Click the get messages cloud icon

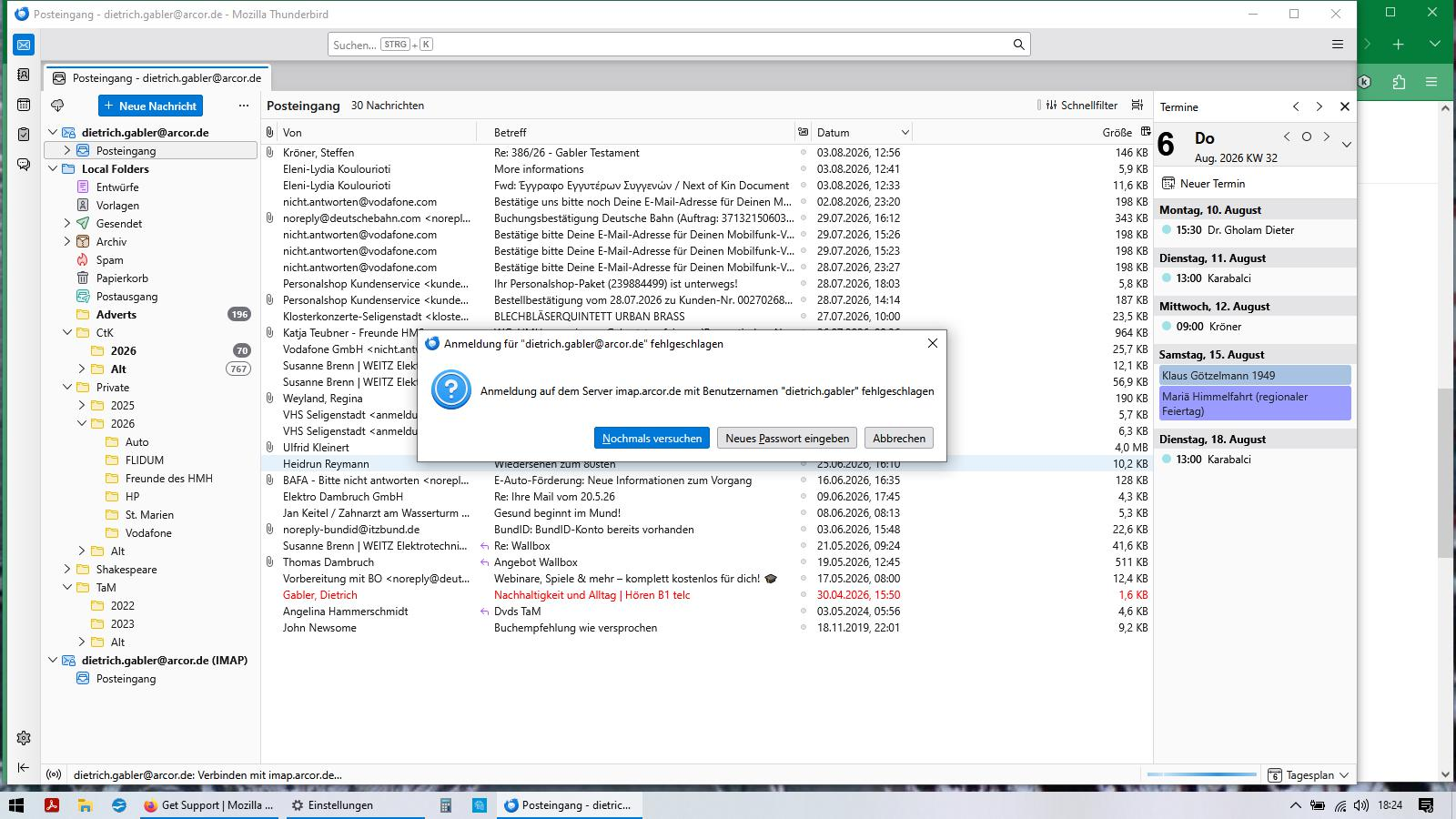[x=57, y=106]
